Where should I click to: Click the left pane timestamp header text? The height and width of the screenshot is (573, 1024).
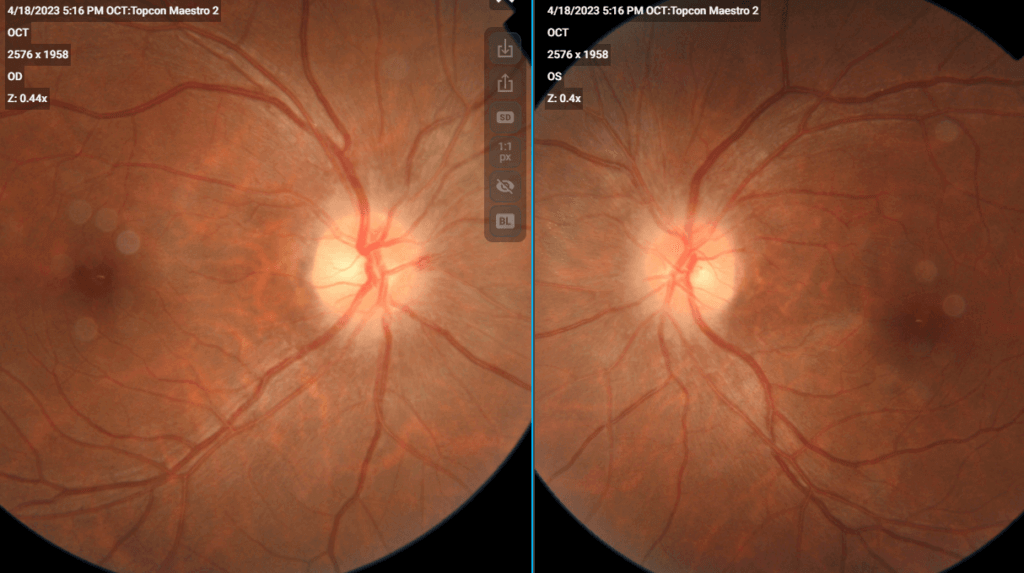(112, 10)
